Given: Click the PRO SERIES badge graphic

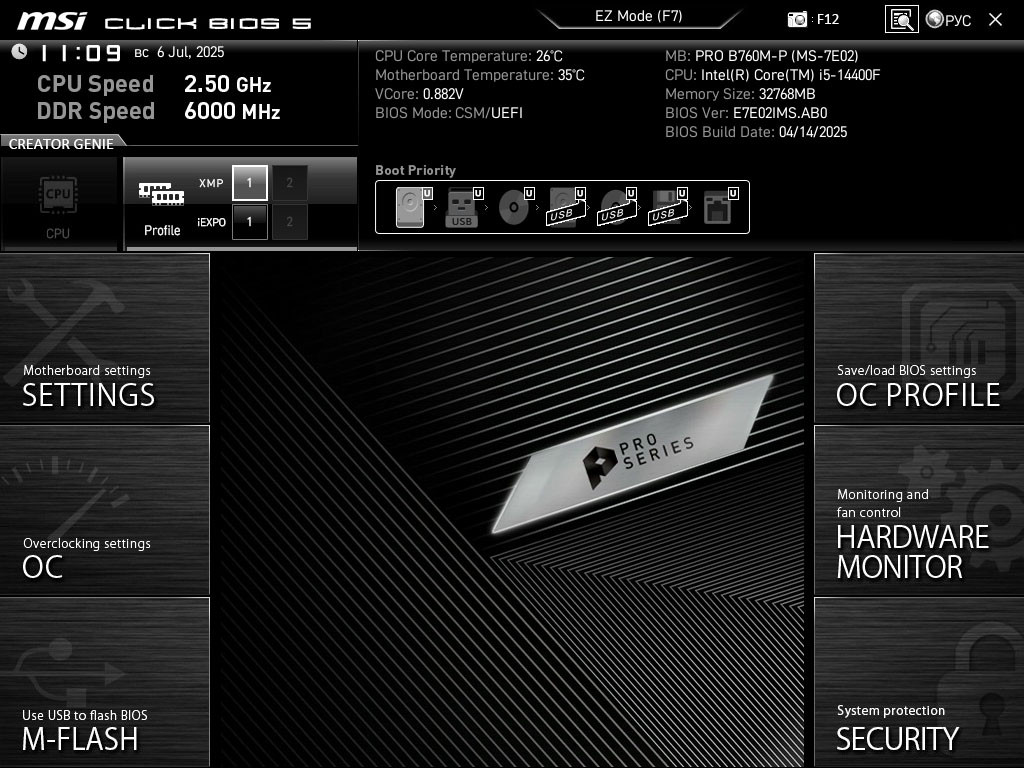Looking at the screenshot, I should [x=632, y=453].
